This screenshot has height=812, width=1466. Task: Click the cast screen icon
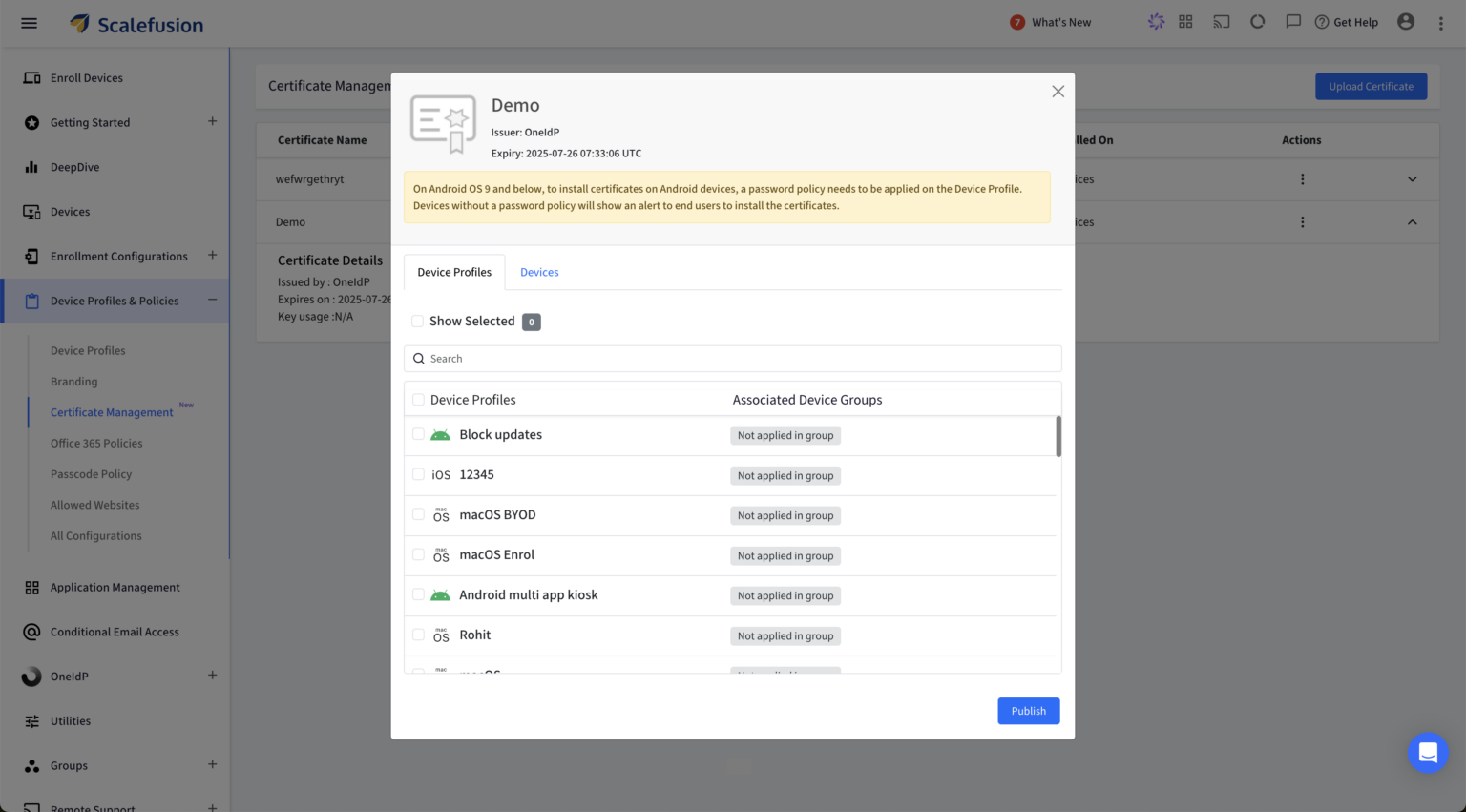pos(1222,22)
